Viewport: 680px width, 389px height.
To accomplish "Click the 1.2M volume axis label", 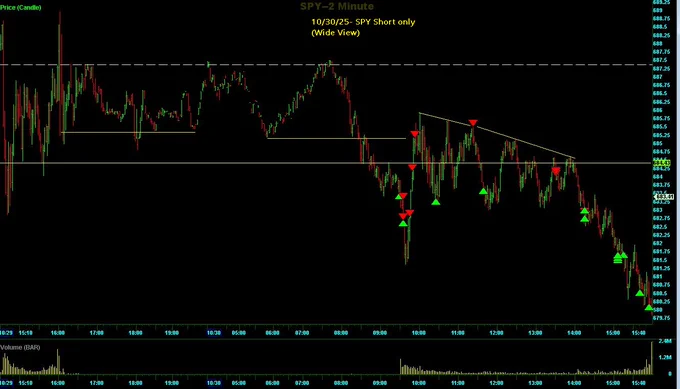I will pos(665,357).
